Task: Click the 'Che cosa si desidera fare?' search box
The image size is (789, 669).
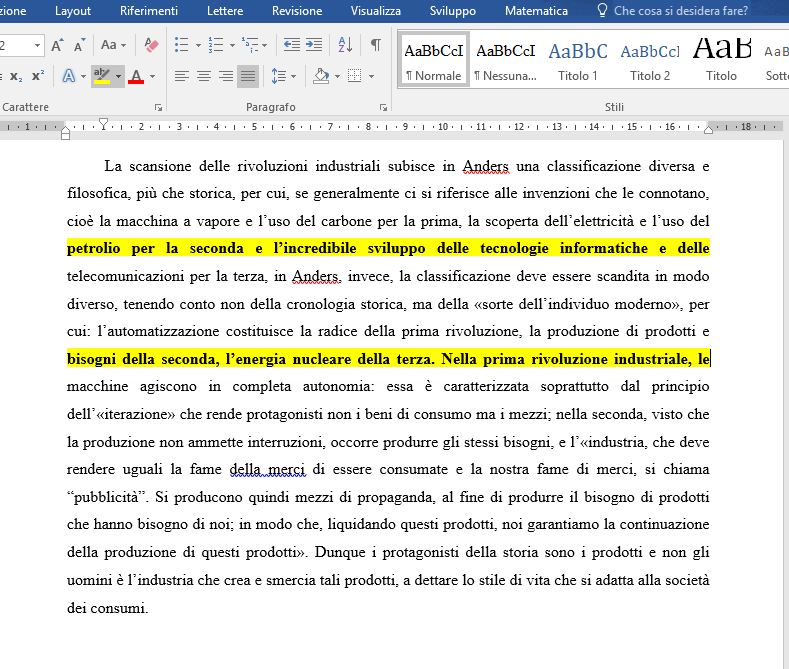Action: (x=680, y=11)
